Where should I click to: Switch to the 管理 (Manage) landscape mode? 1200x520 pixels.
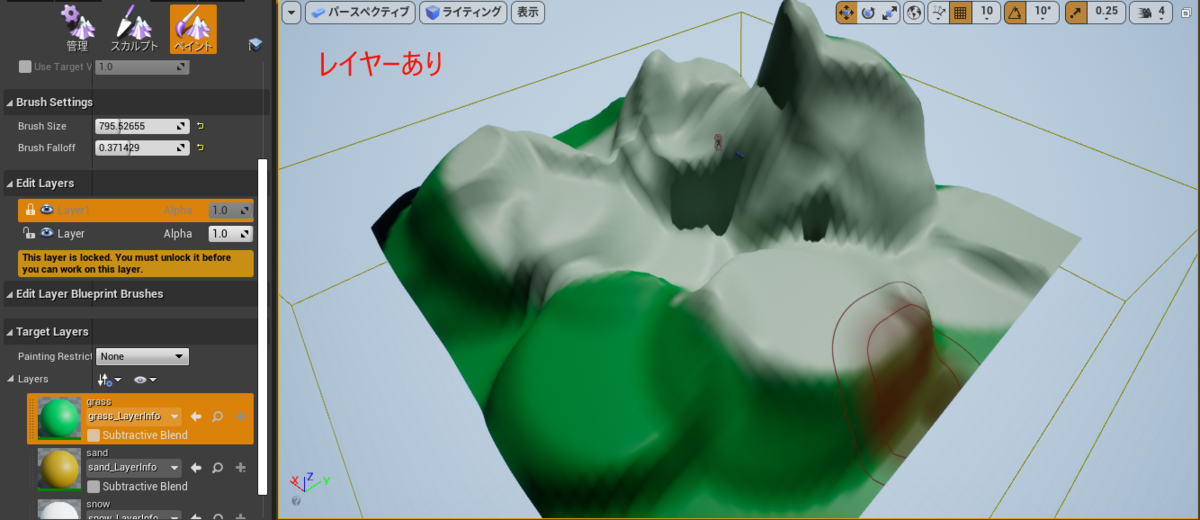click(77, 27)
